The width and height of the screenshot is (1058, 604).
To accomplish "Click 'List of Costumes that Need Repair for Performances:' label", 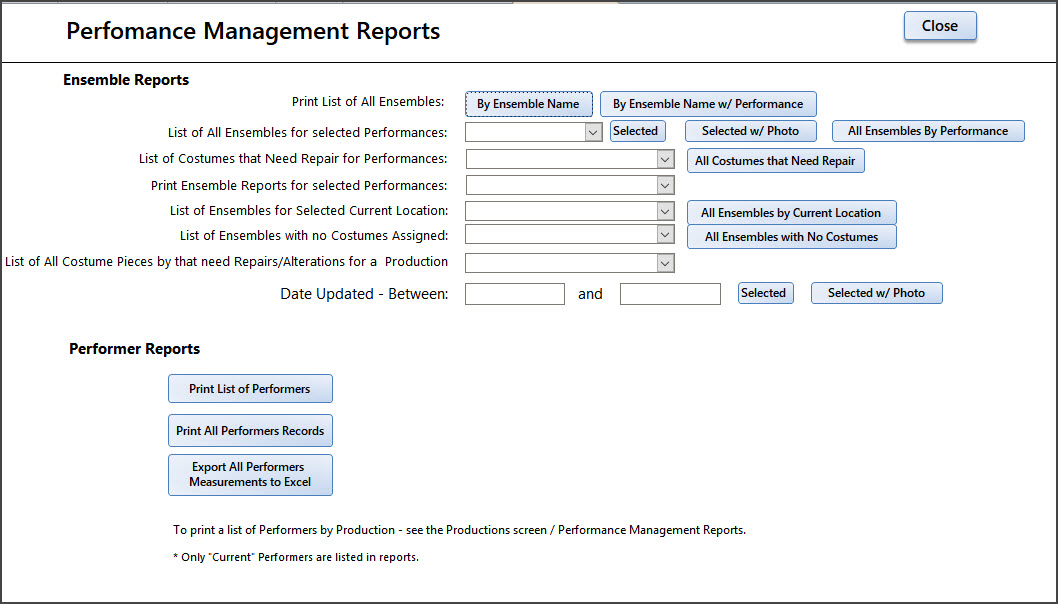I will [293, 159].
